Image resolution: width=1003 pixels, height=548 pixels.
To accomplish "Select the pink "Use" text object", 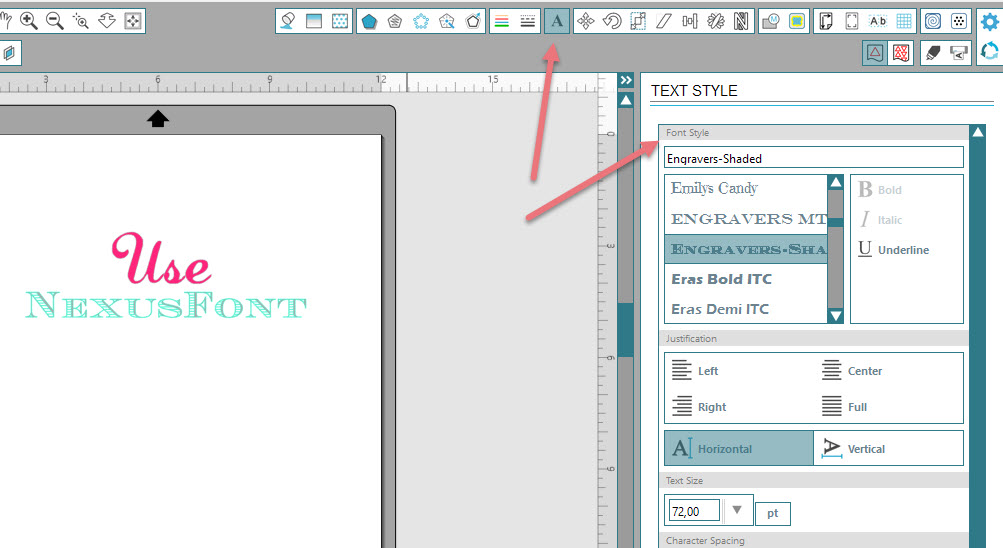I will [161, 258].
